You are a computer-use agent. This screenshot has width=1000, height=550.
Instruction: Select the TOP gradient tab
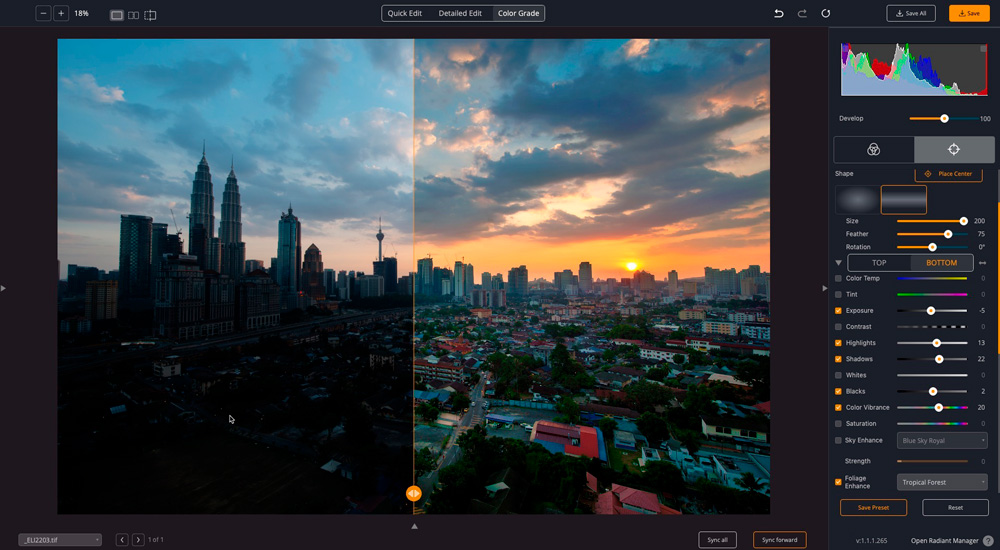[879, 263]
